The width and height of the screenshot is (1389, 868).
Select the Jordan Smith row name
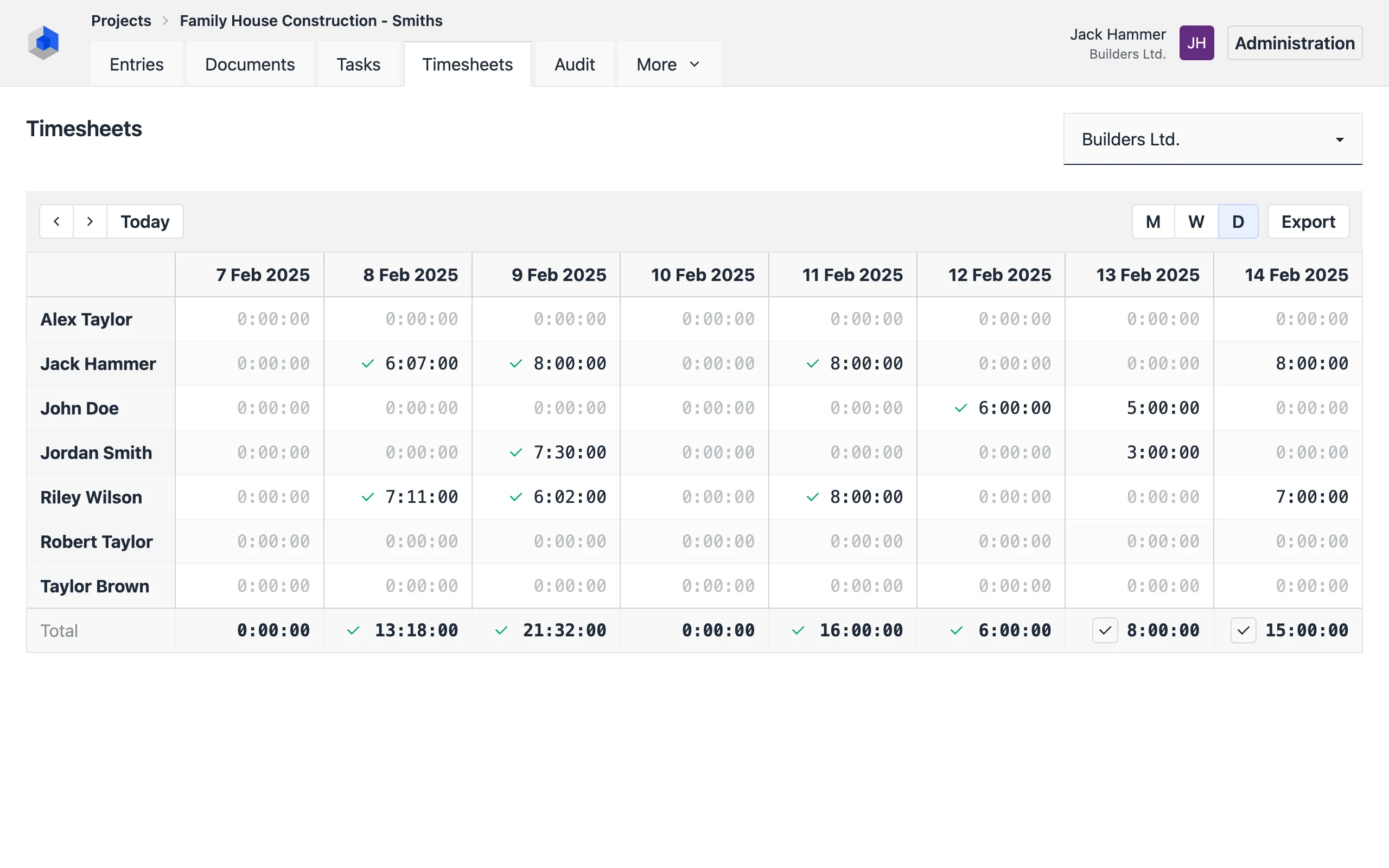pyautogui.click(x=96, y=452)
